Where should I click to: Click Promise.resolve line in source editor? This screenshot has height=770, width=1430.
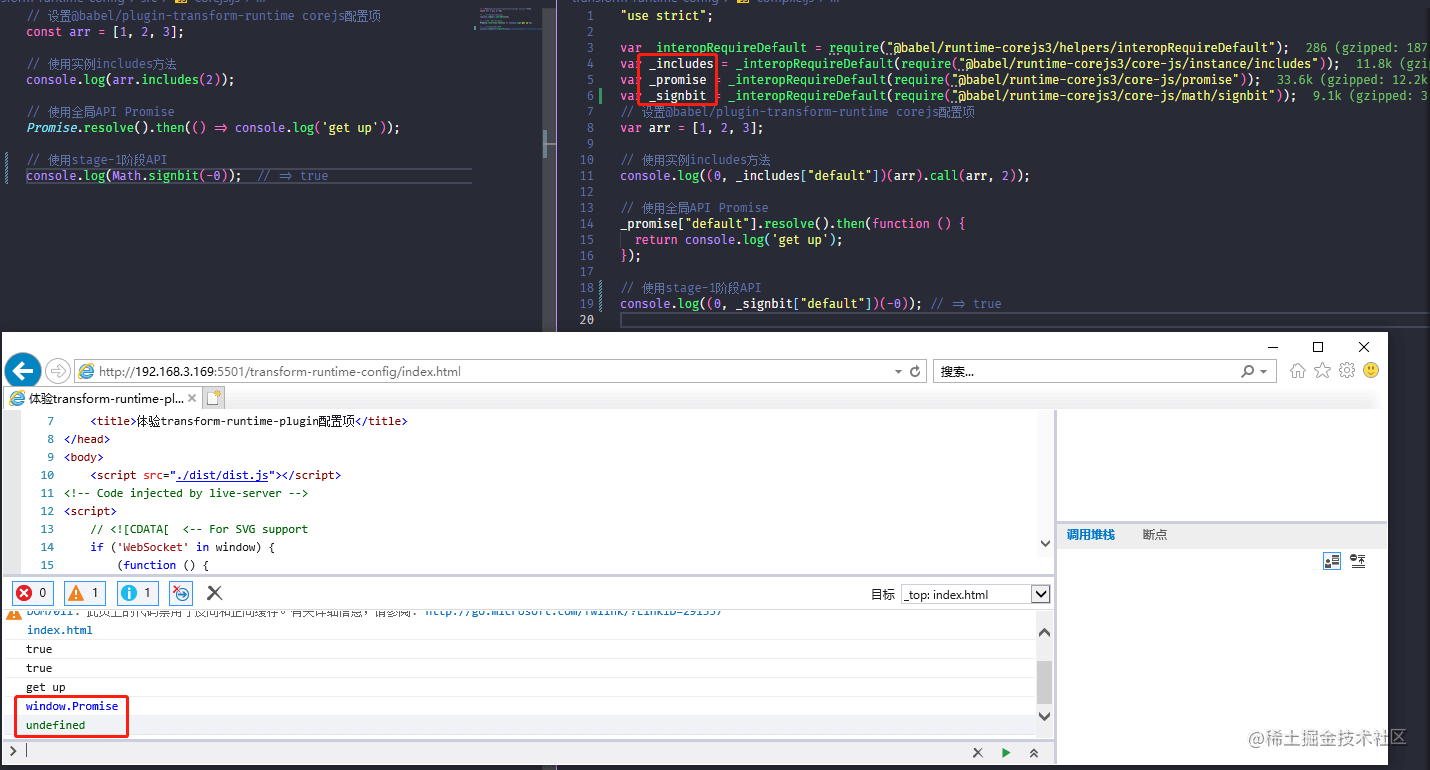coord(213,128)
